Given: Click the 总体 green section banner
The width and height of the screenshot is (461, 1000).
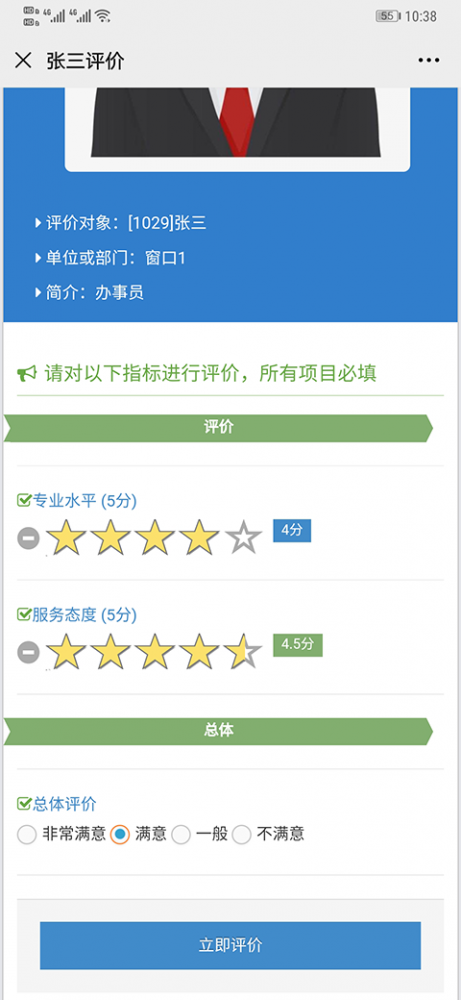Looking at the screenshot, I should tap(218, 731).
